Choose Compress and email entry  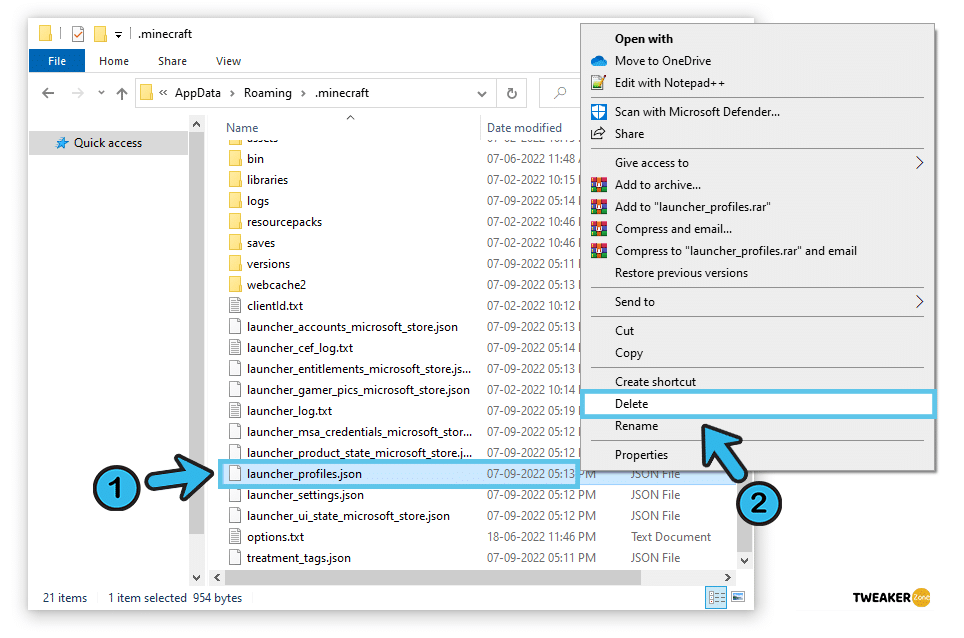pyautogui.click(x=673, y=229)
